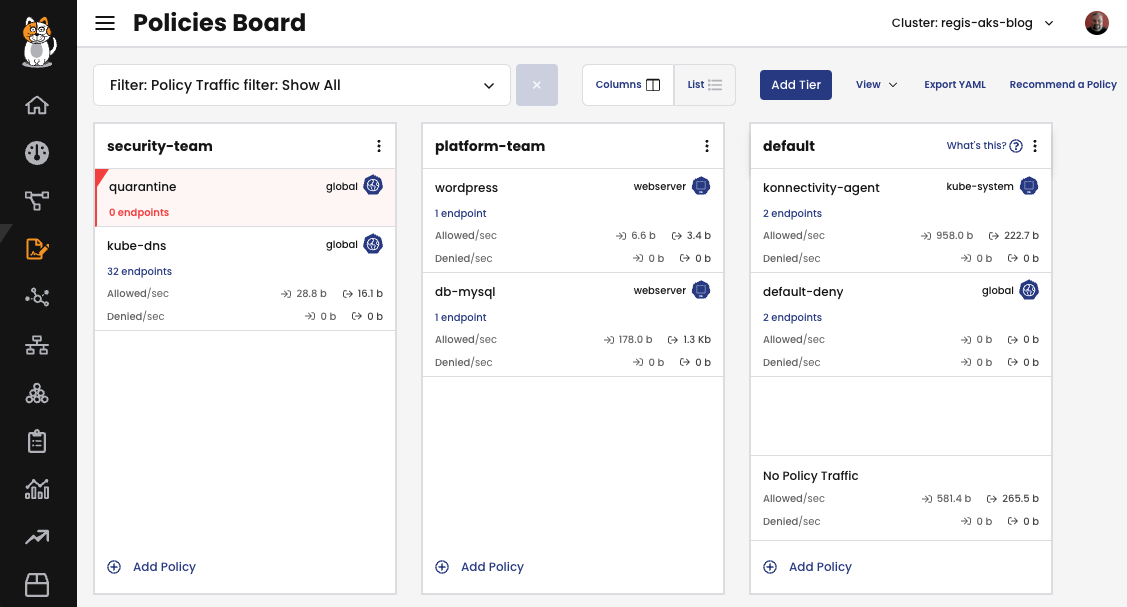
Task: Open the Policy Traffic filter dropdown
Action: click(302, 85)
